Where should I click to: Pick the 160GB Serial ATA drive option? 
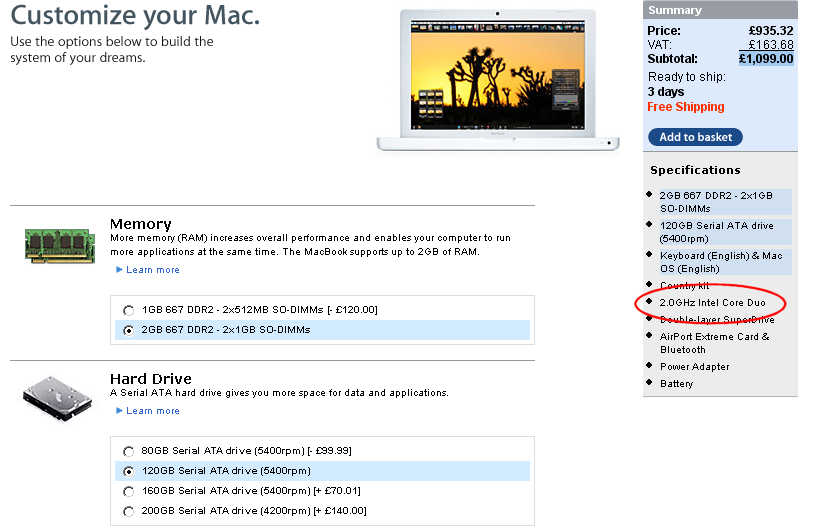(128, 491)
